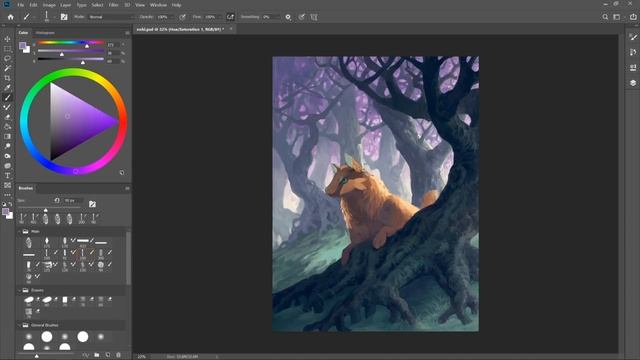Select the Eraser tool
This screenshot has width=640, height=360.
tap(7, 117)
